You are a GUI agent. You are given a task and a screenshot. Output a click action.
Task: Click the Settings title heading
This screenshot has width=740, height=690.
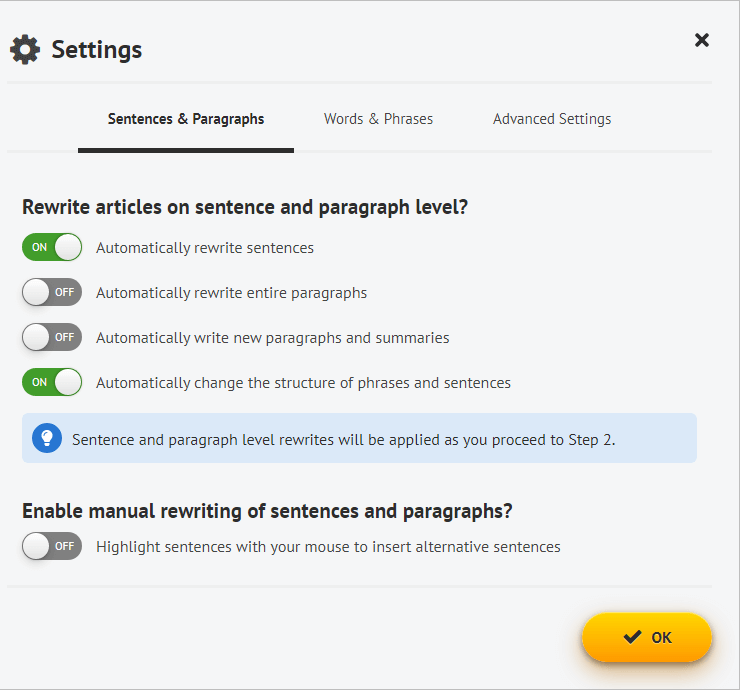point(97,50)
